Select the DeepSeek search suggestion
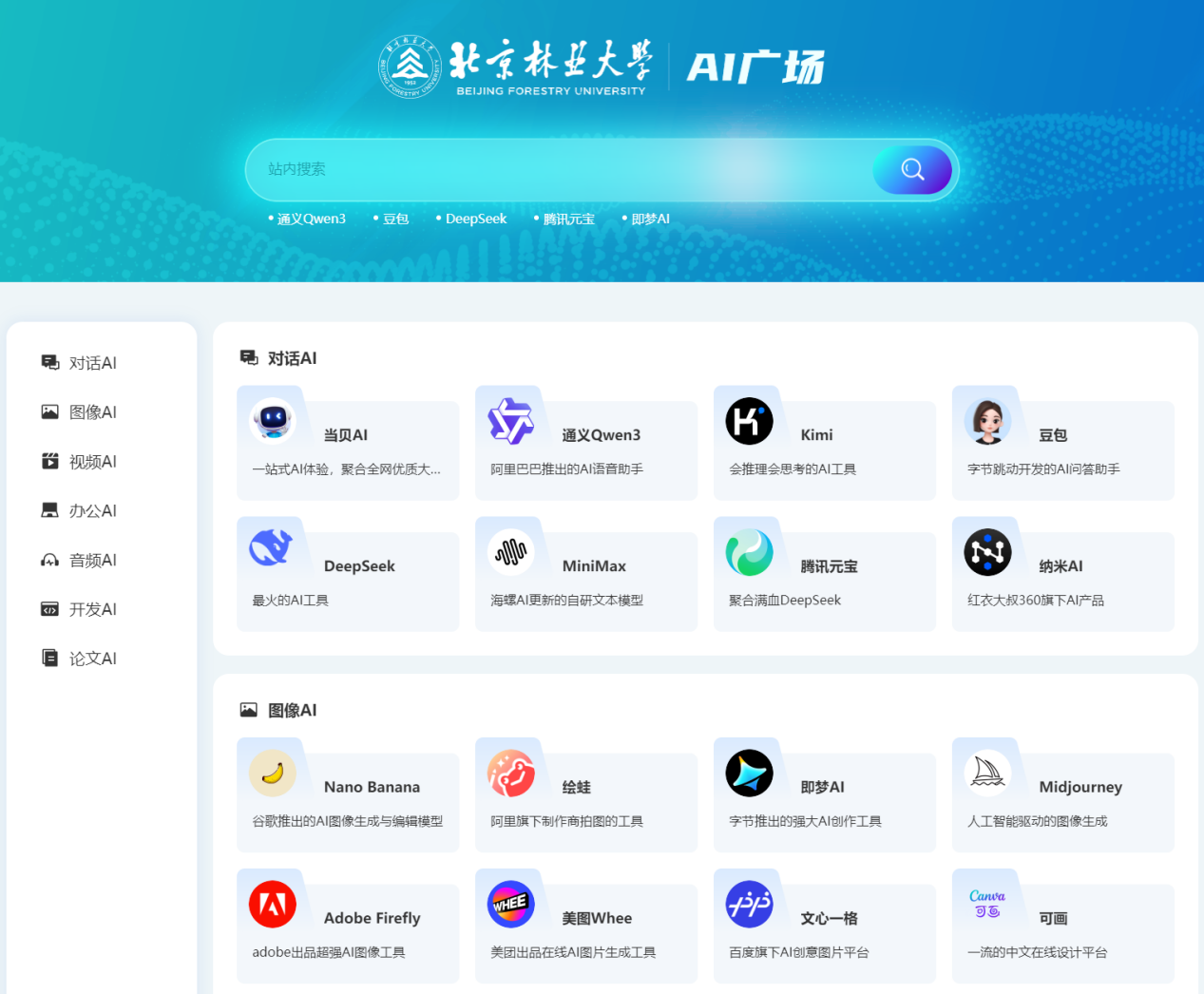This screenshot has height=994, width=1204. [476, 219]
